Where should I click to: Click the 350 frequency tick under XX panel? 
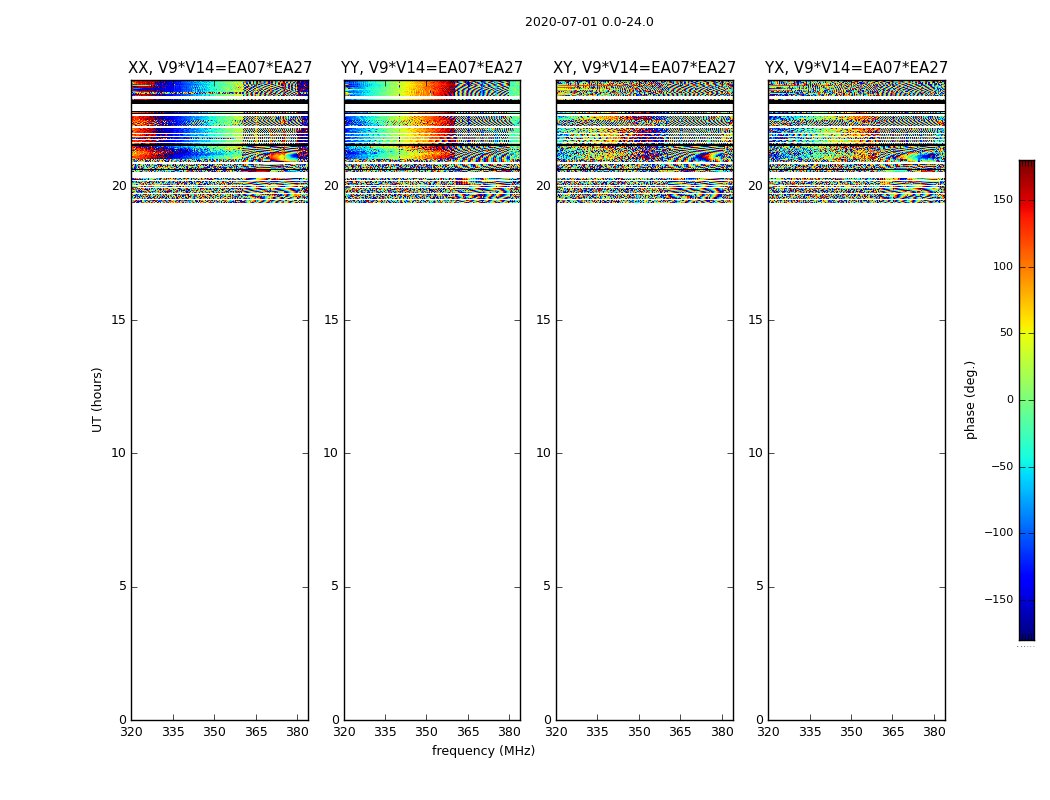click(x=215, y=732)
